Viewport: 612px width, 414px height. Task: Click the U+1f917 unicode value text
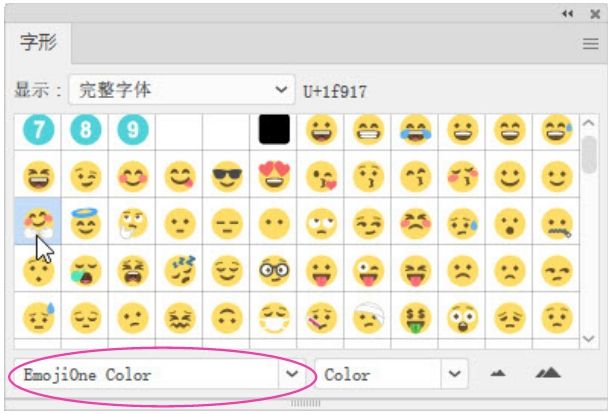pyautogui.click(x=335, y=92)
